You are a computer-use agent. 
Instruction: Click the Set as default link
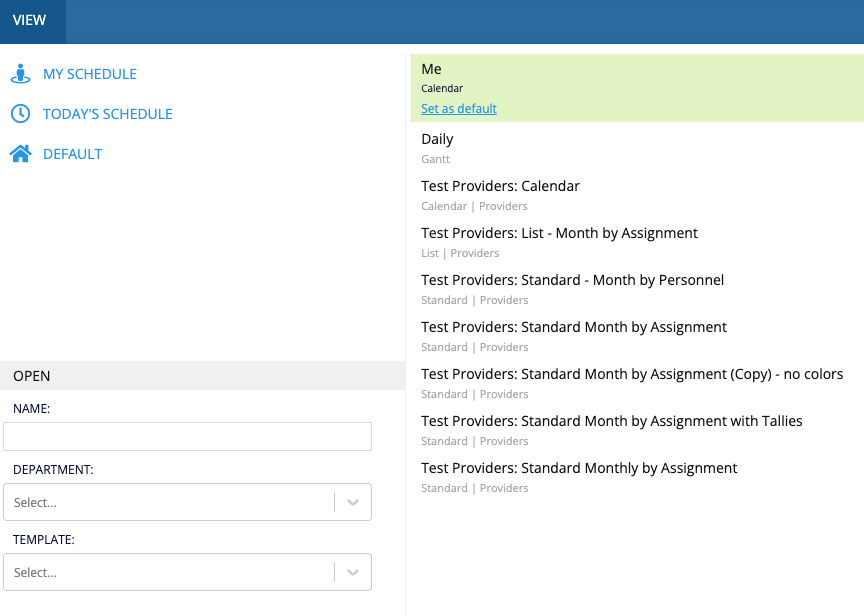coord(459,109)
